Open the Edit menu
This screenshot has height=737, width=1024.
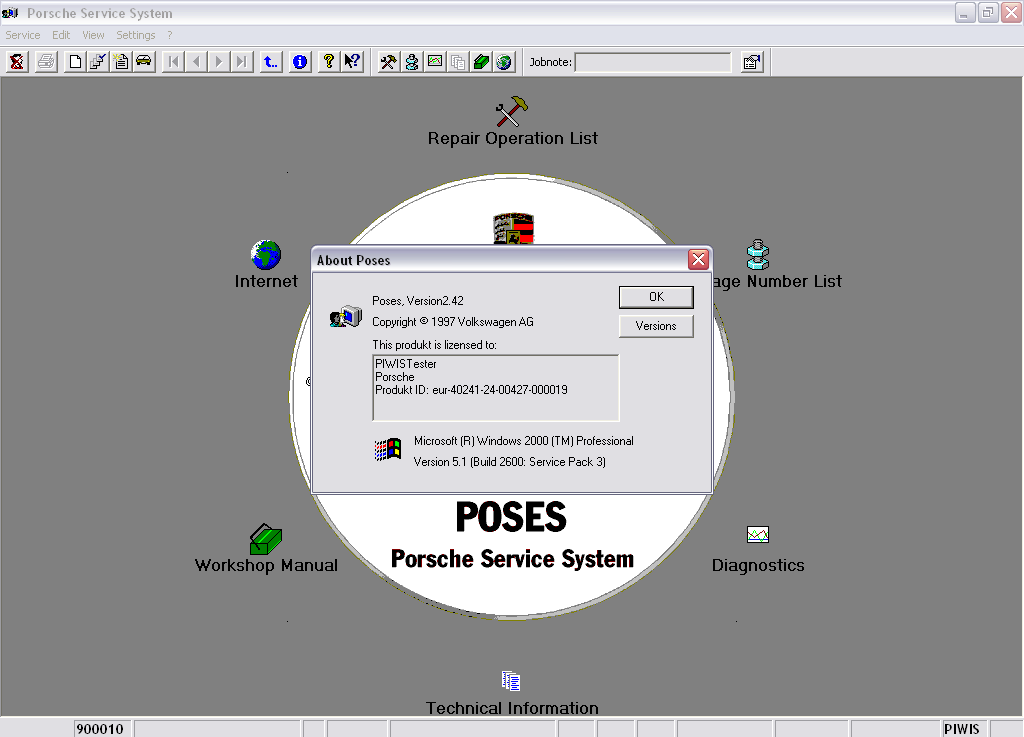click(61, 35)
